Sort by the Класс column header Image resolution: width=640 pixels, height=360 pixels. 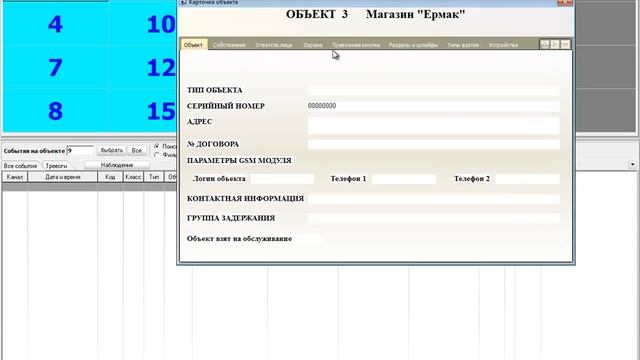click(133, 177)
